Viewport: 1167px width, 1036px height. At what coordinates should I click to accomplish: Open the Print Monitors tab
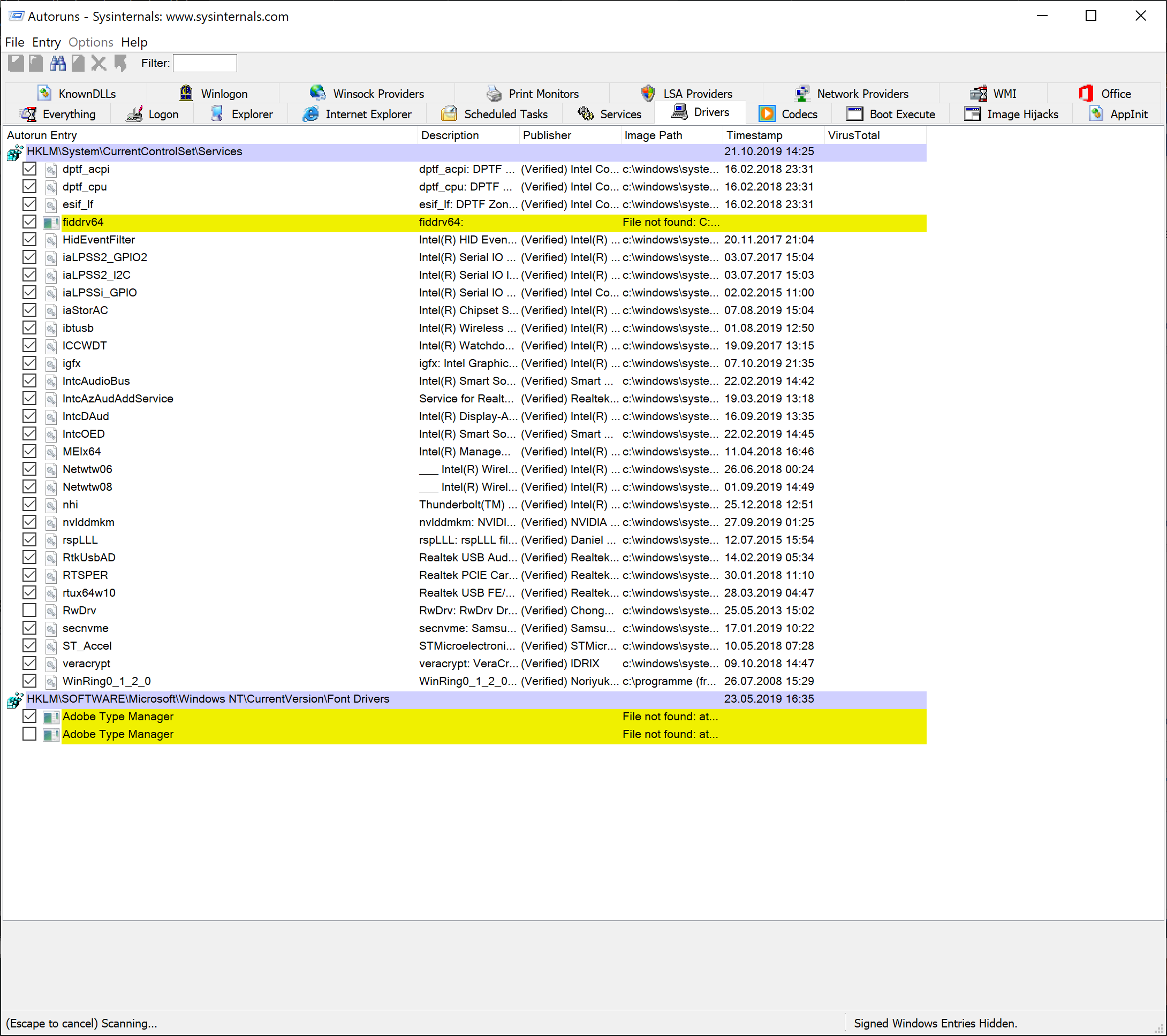coord(533,94)
